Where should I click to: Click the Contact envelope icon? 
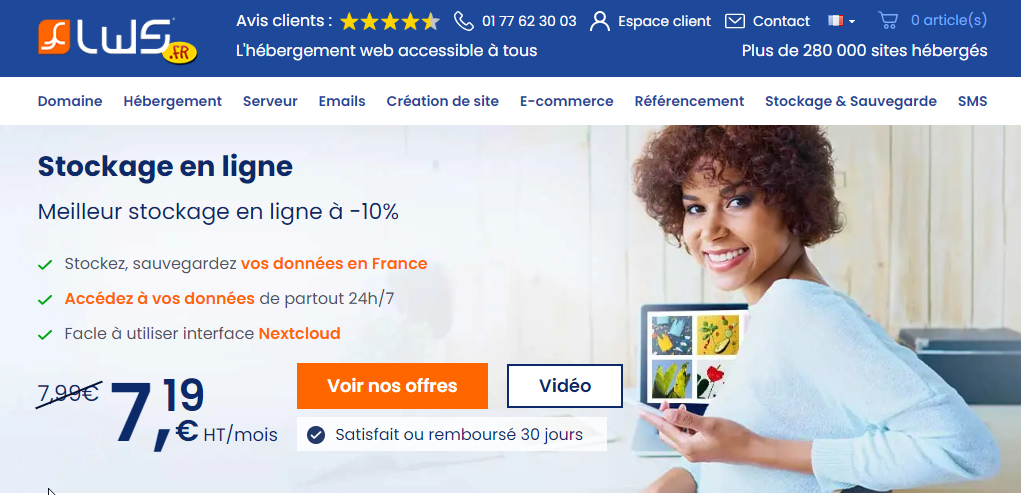coord(734,21)
